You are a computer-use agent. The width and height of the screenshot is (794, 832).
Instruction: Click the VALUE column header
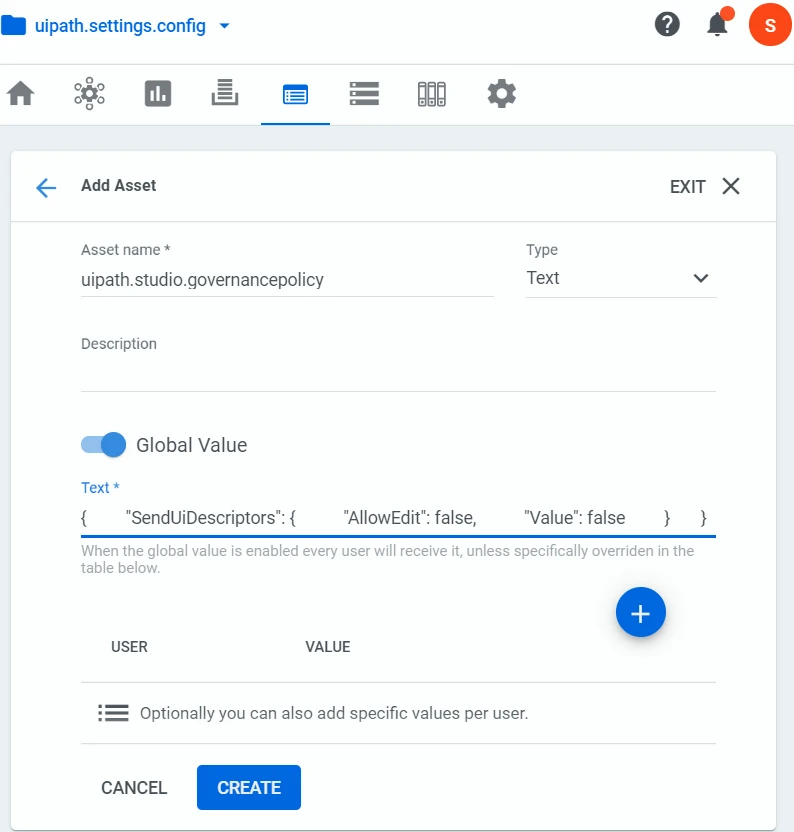(x=327, y=647)
